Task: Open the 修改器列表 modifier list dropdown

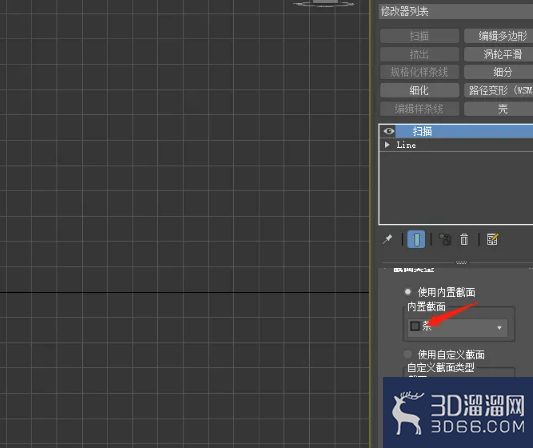Action: 455,12
